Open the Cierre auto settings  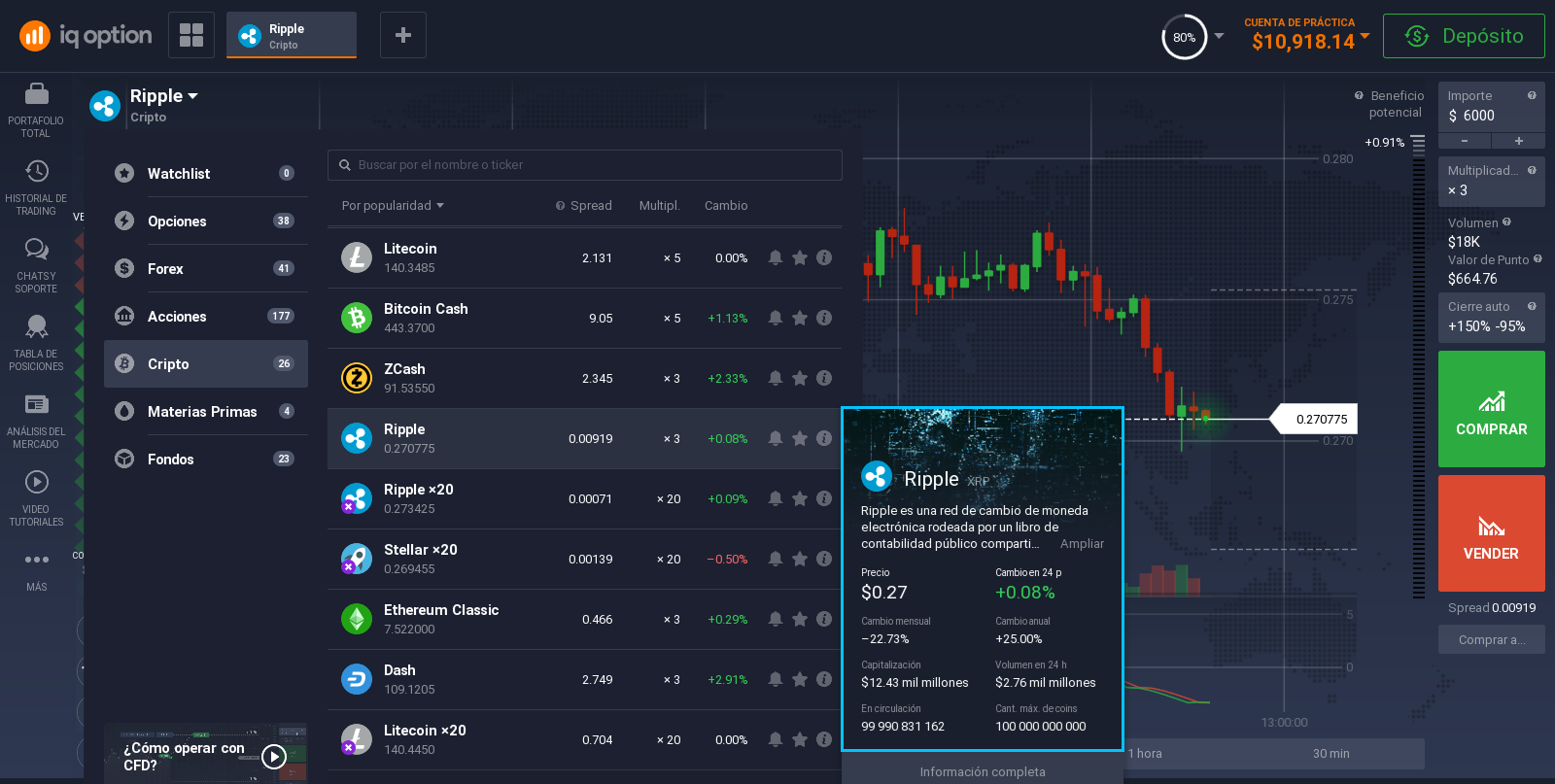(1491, 317)
